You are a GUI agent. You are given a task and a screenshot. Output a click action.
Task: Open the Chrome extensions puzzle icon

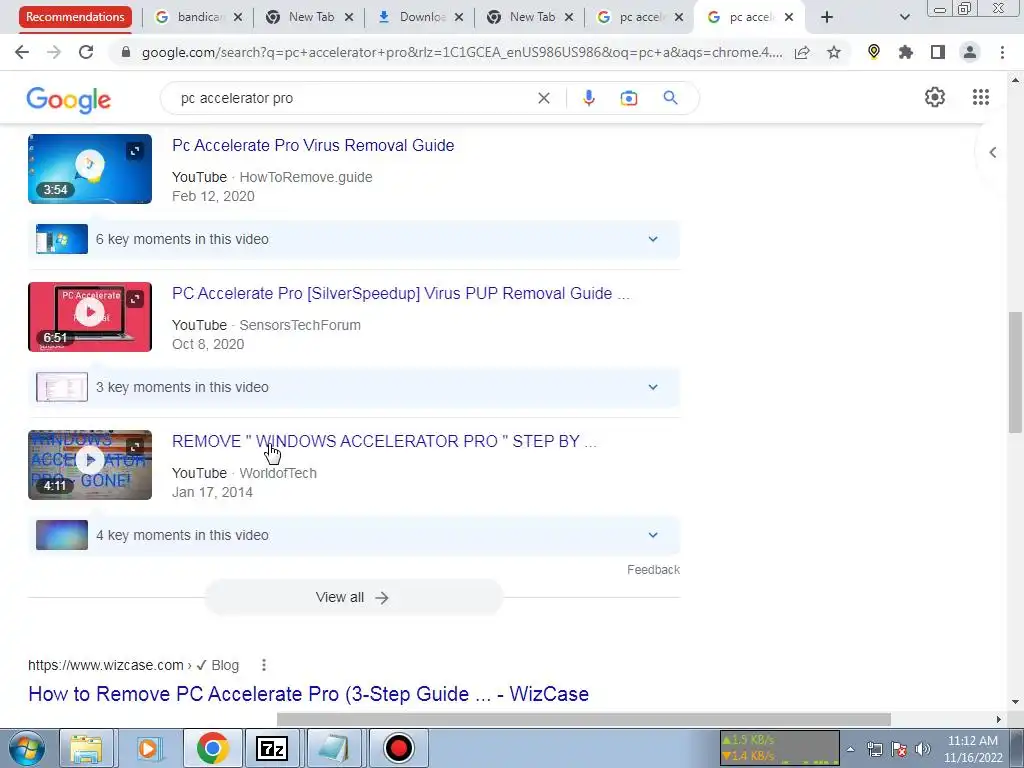coord(906,52)
